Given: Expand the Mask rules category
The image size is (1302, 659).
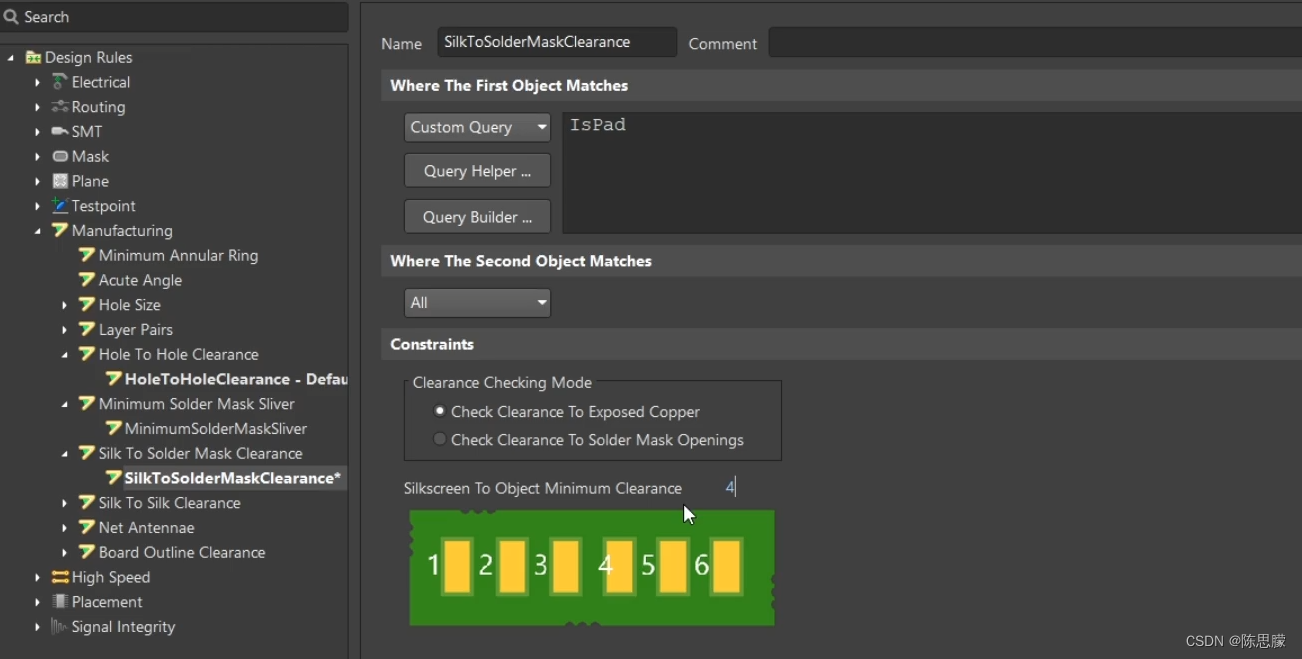Looking at the screenshot, I should (x=38, y=156).
